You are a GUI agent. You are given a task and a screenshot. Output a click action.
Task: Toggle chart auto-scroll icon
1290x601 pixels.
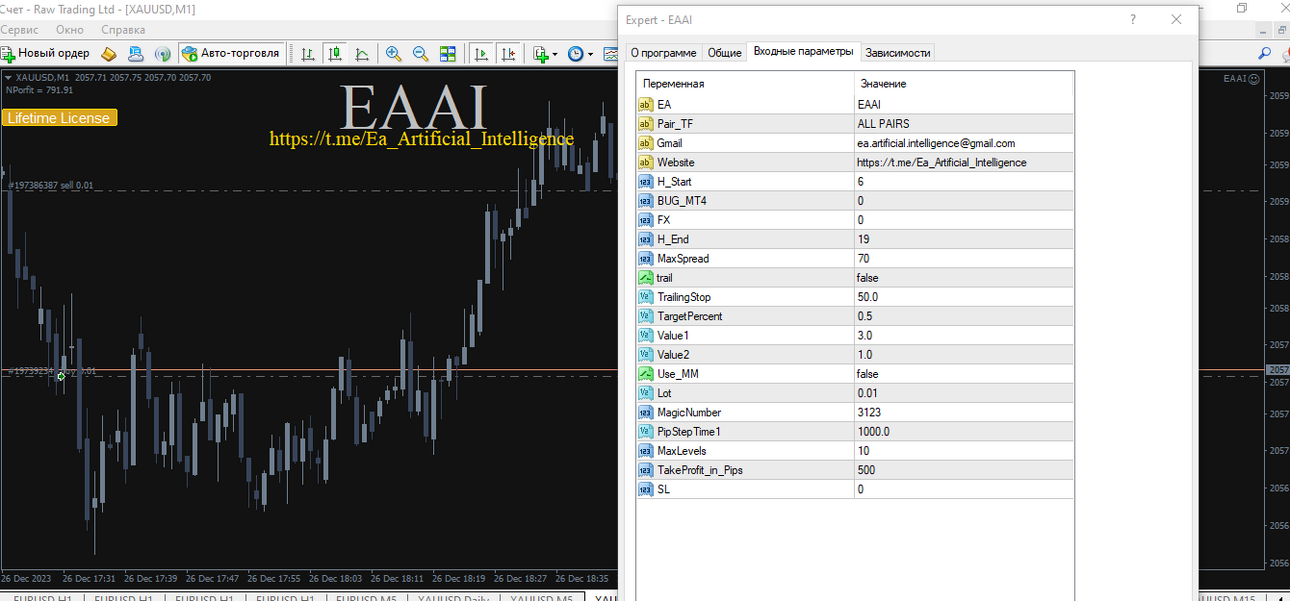pos(482,53)
